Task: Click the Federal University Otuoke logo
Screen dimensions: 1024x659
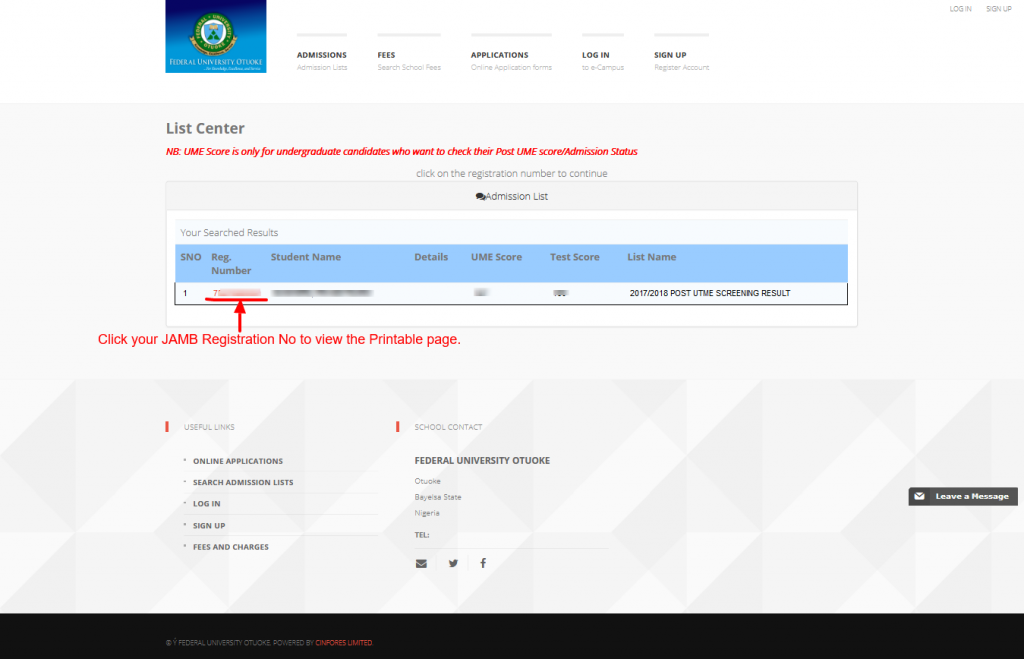Action: [215, 38]
